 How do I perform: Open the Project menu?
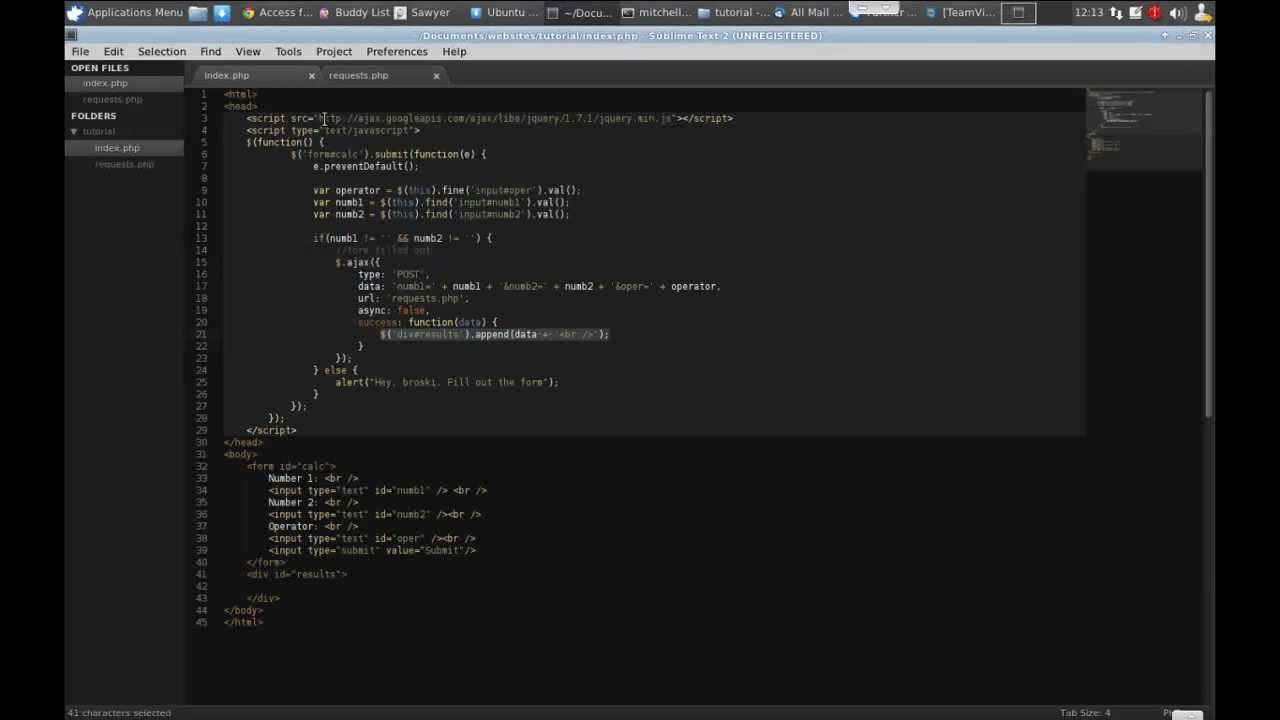pyautogui.click(x=334, y=51)
